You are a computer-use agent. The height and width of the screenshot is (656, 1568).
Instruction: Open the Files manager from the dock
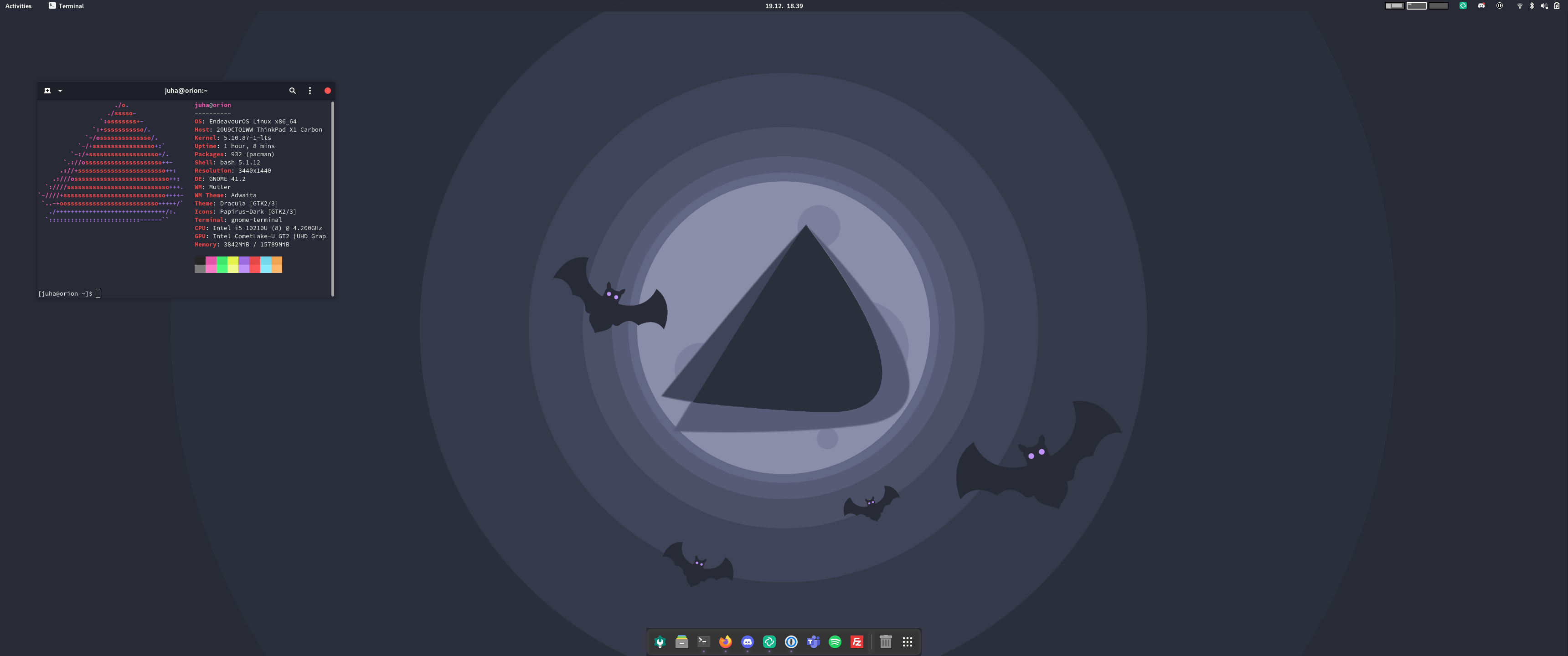pyautogui.click(x=682, y=641)
